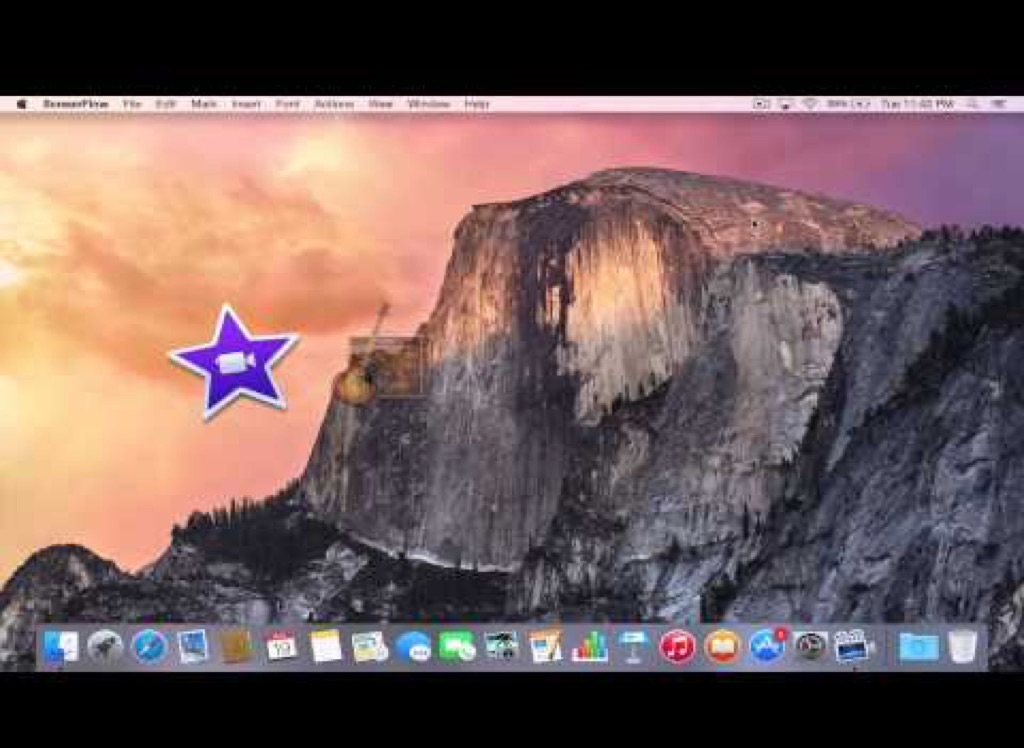Launch iTunes from the Dock
Viewport: 1024px width, 748px height.
(677, 647)
